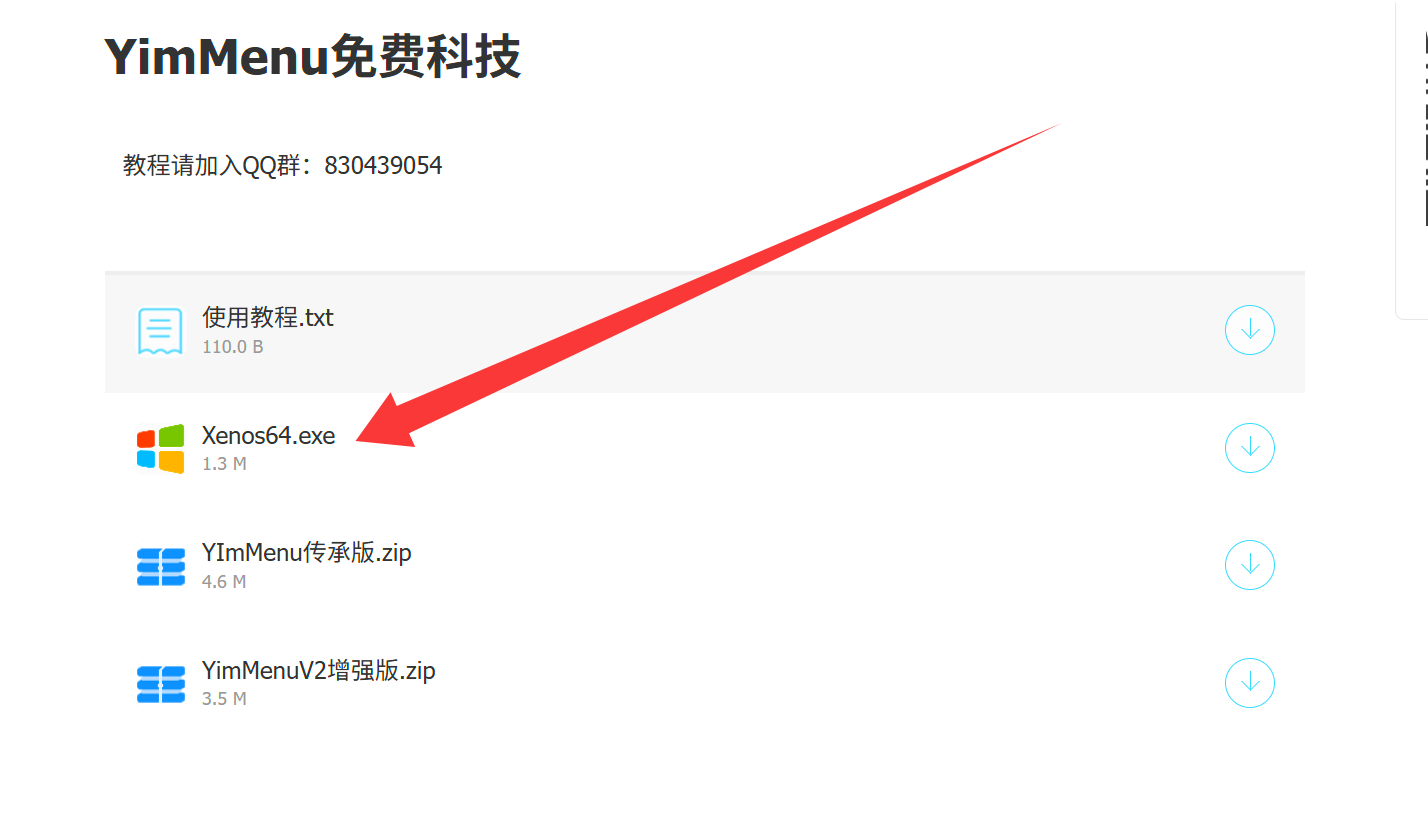Click the 1.3 M size under Xenos64.exe
1428x825 pixels.
click(x=224, y=464)
